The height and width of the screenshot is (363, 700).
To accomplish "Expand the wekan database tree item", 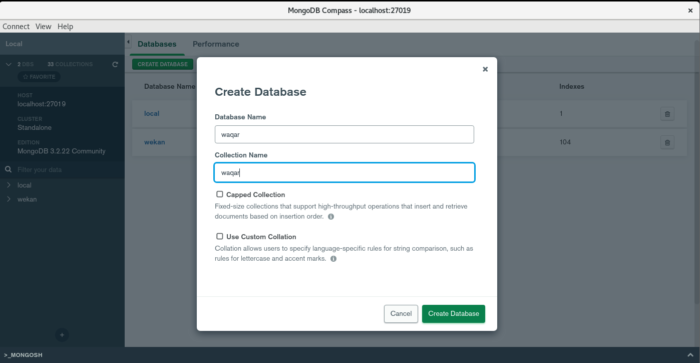I will point(8,199).
